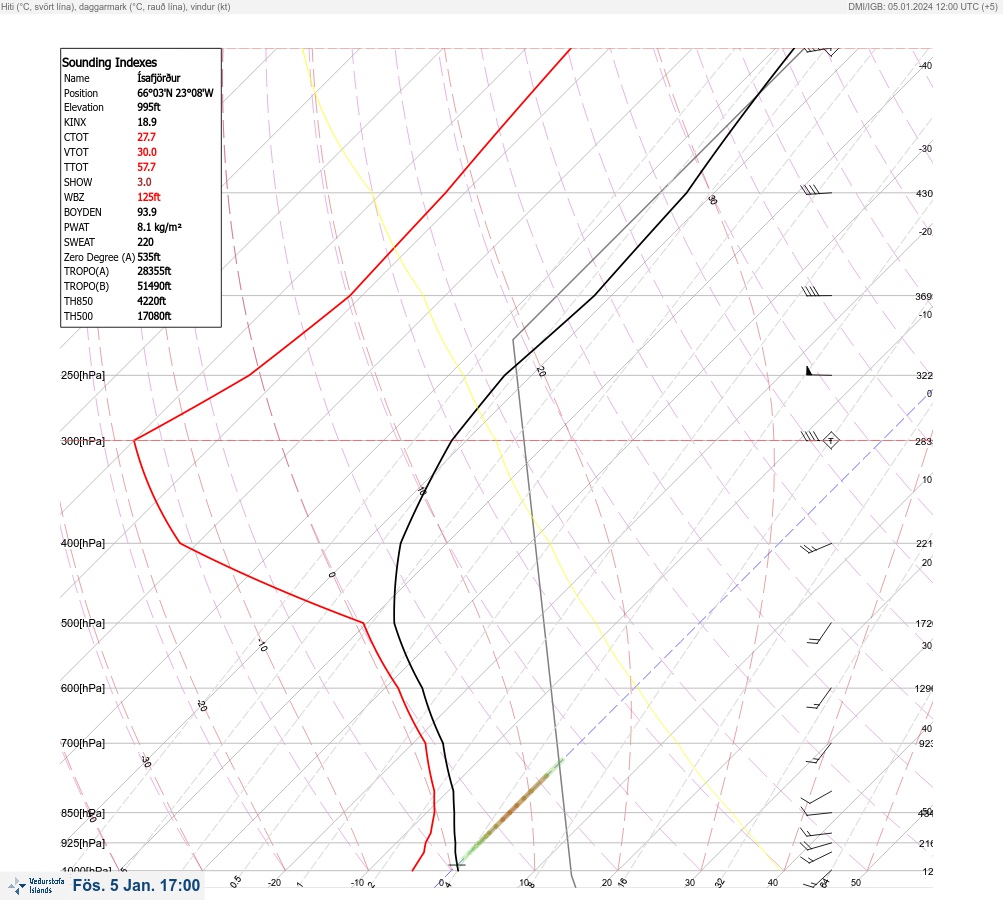Click the red CTOT value 27.7

click(146, 137)
